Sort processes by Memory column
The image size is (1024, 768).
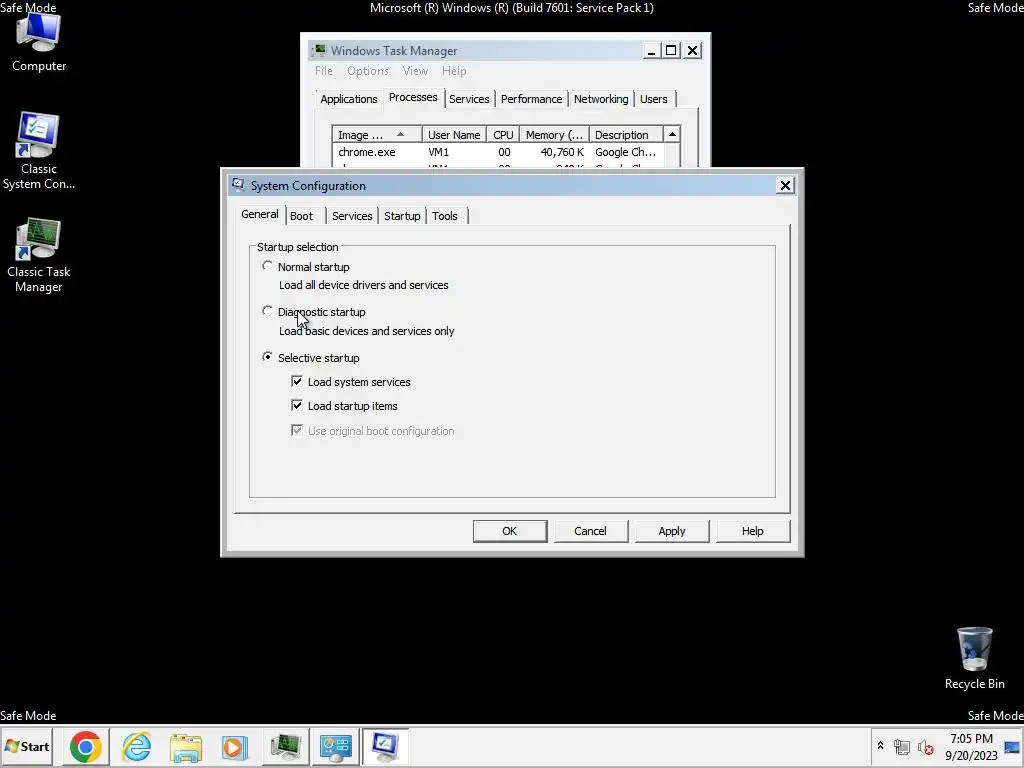tap(554, 135)
